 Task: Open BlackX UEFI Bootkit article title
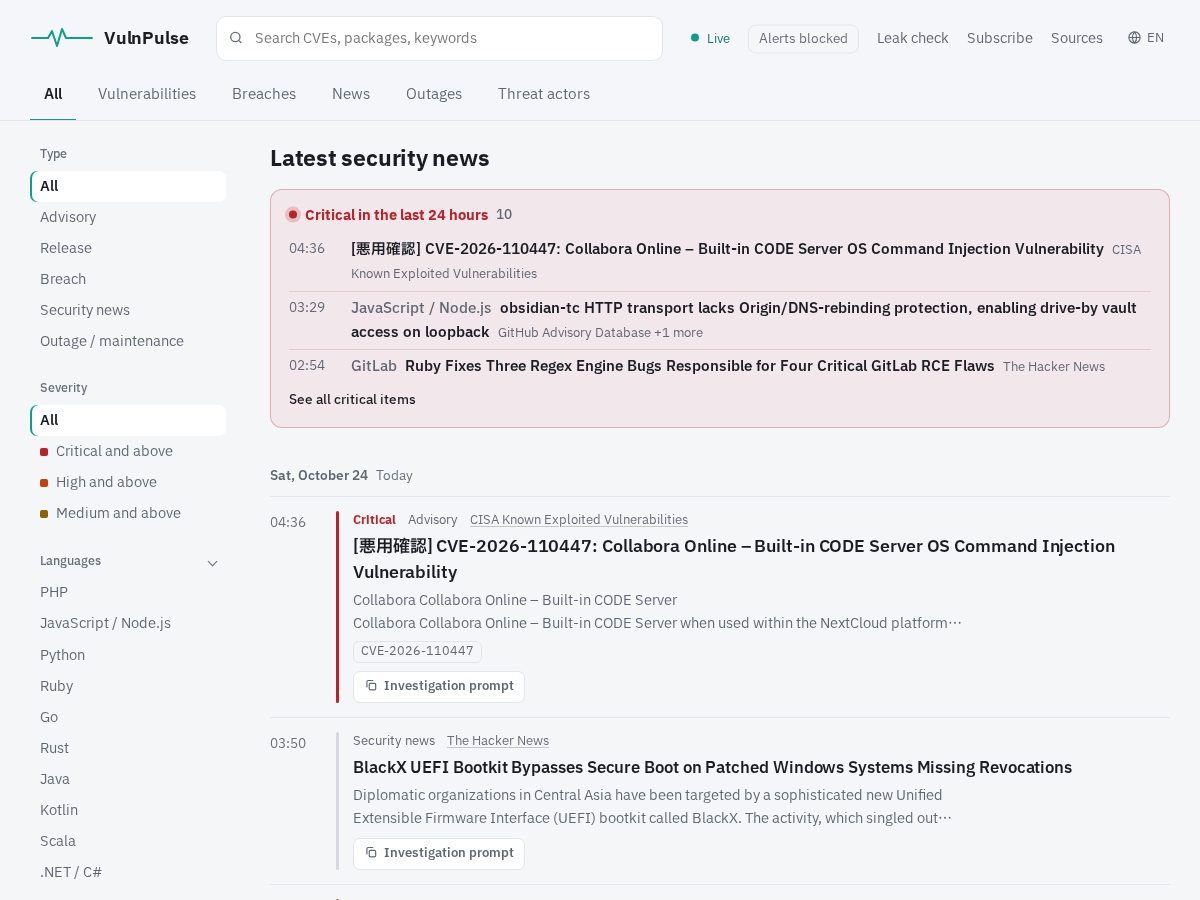[x=712, y=767]
